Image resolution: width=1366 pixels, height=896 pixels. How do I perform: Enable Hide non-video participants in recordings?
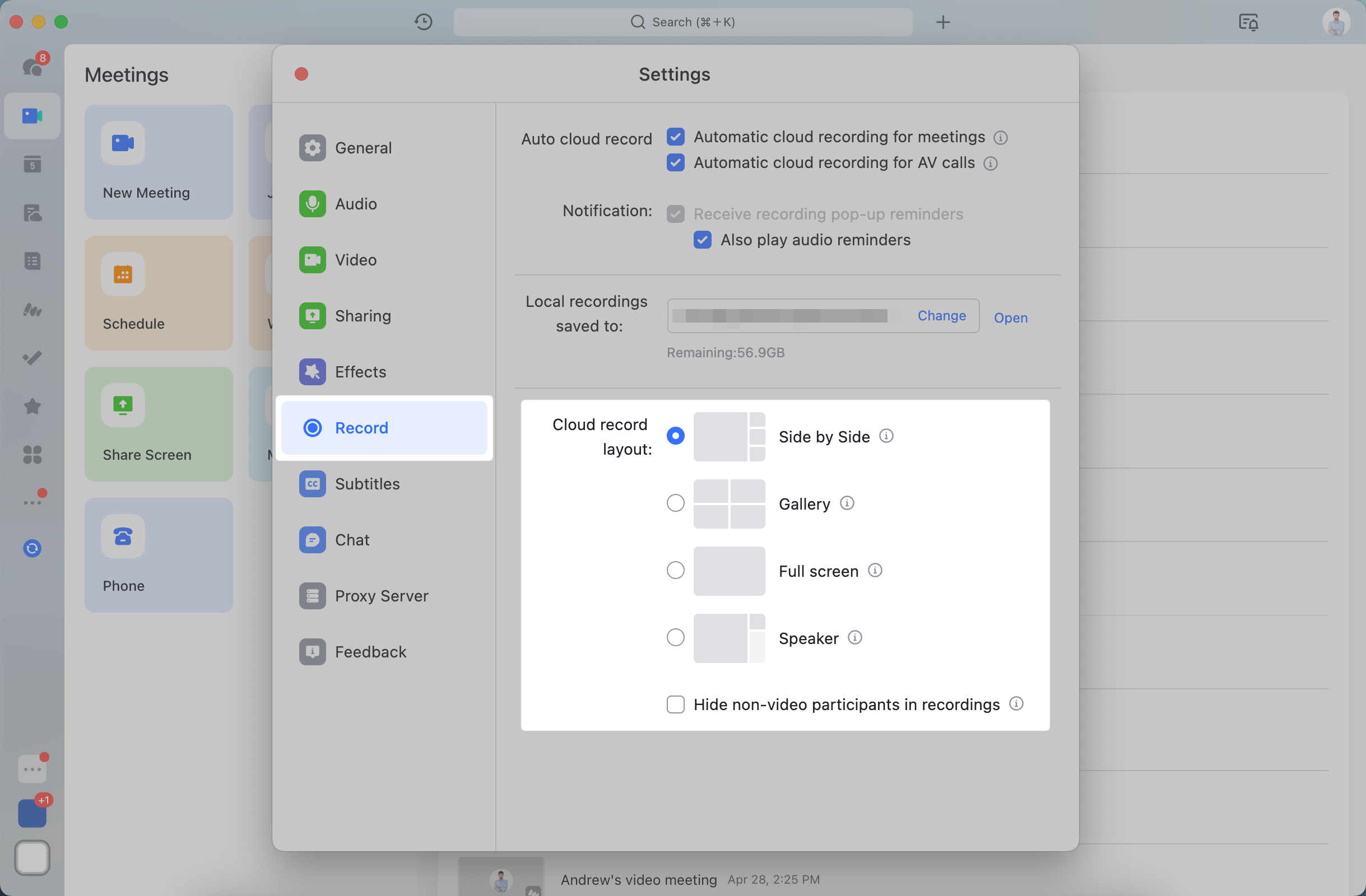coord(675,704)
